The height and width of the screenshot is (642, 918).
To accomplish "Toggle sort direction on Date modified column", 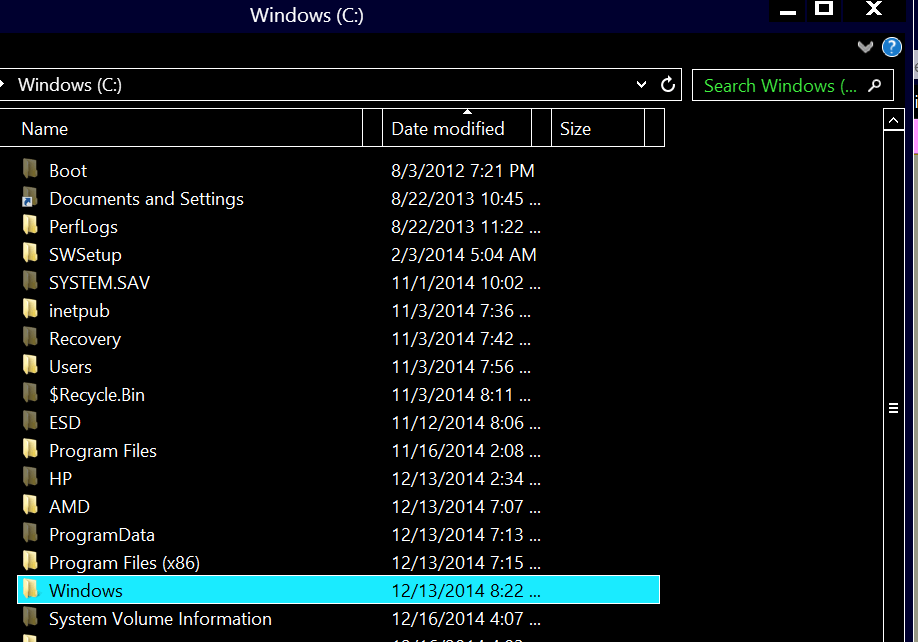I will click(x=466, y=113).
